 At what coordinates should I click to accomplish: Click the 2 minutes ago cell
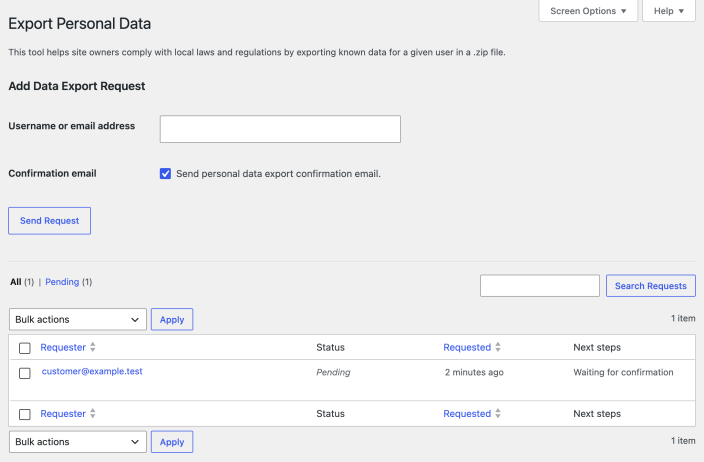coord(474,372)
